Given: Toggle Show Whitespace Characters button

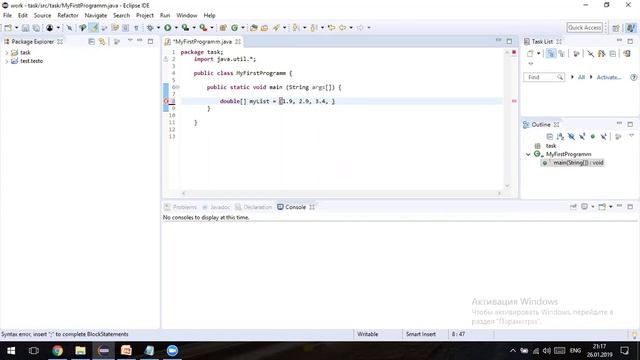Looking at the screenshot, I should (136, 28).
